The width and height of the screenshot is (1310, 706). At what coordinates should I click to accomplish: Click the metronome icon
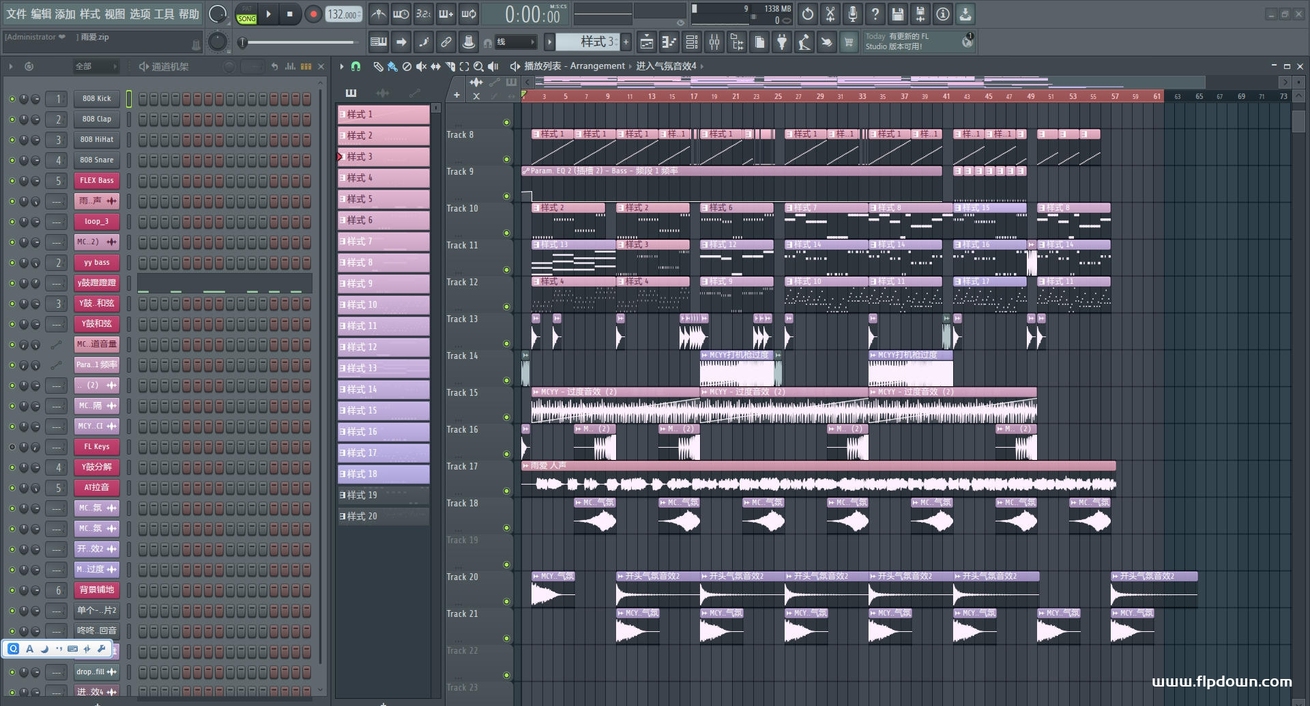coord(379,14)
